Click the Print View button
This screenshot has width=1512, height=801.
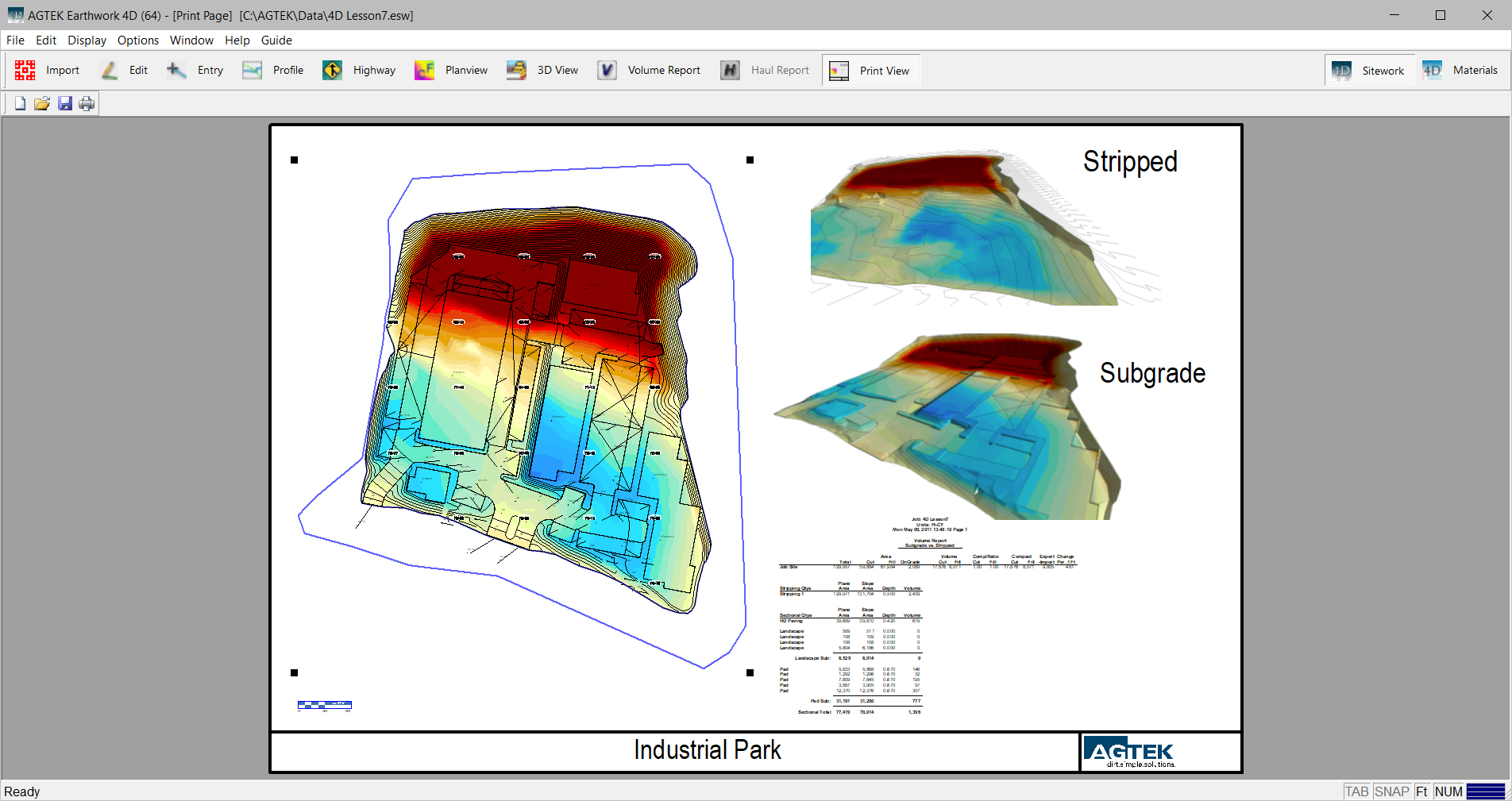871,71
